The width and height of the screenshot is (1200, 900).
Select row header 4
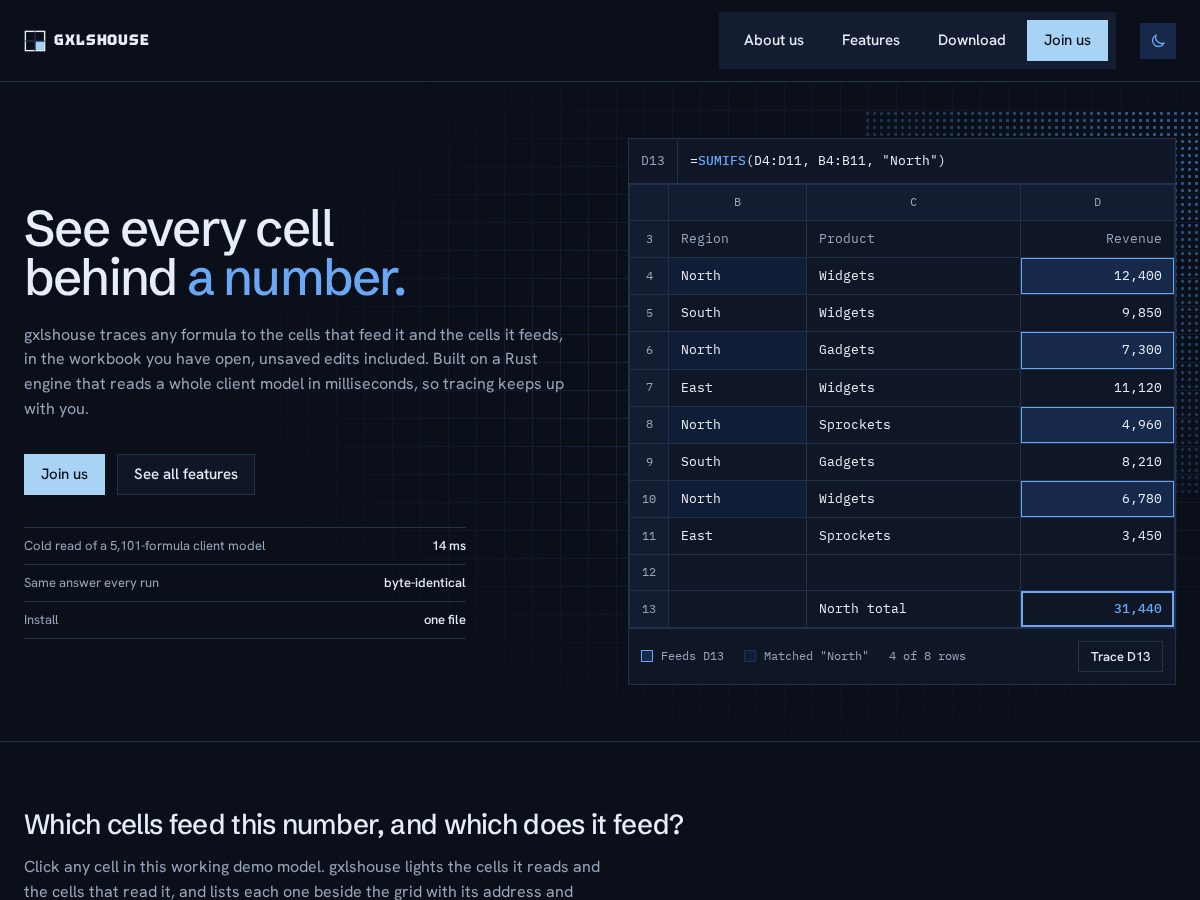pyautogui.click(x=649, y=276)
